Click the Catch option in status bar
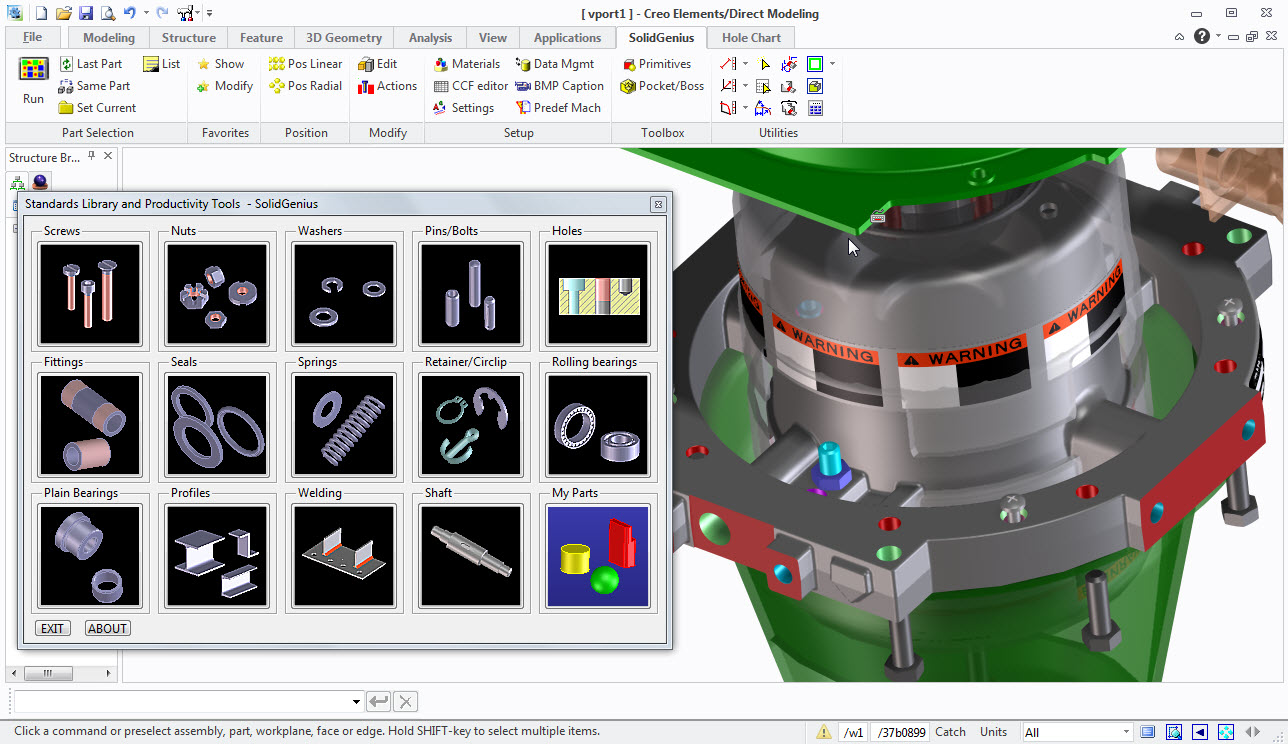1288x744 pixels. [x=951, y=732]
